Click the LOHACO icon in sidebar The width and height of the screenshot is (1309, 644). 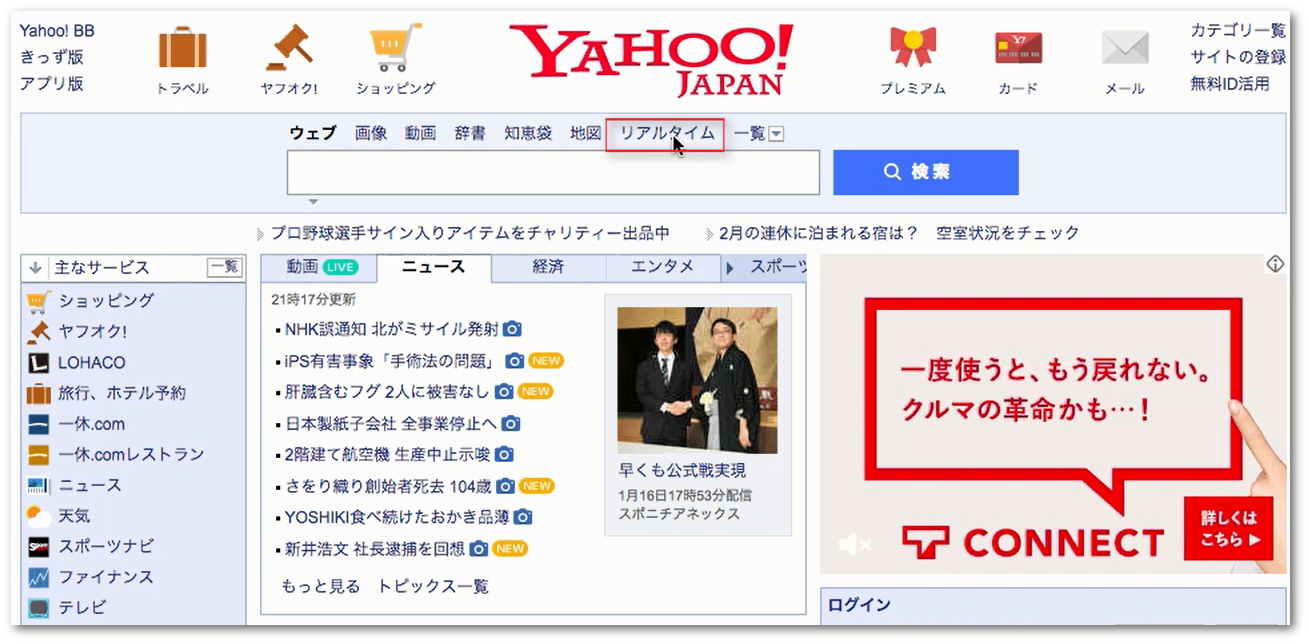click(x=39, y=363)
